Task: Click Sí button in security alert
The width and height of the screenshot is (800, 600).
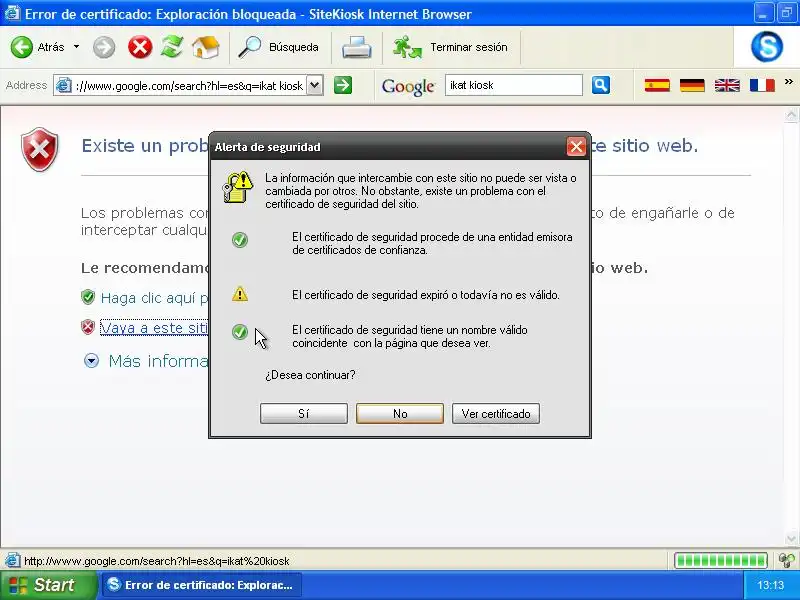Action: [x=304, y=414]
